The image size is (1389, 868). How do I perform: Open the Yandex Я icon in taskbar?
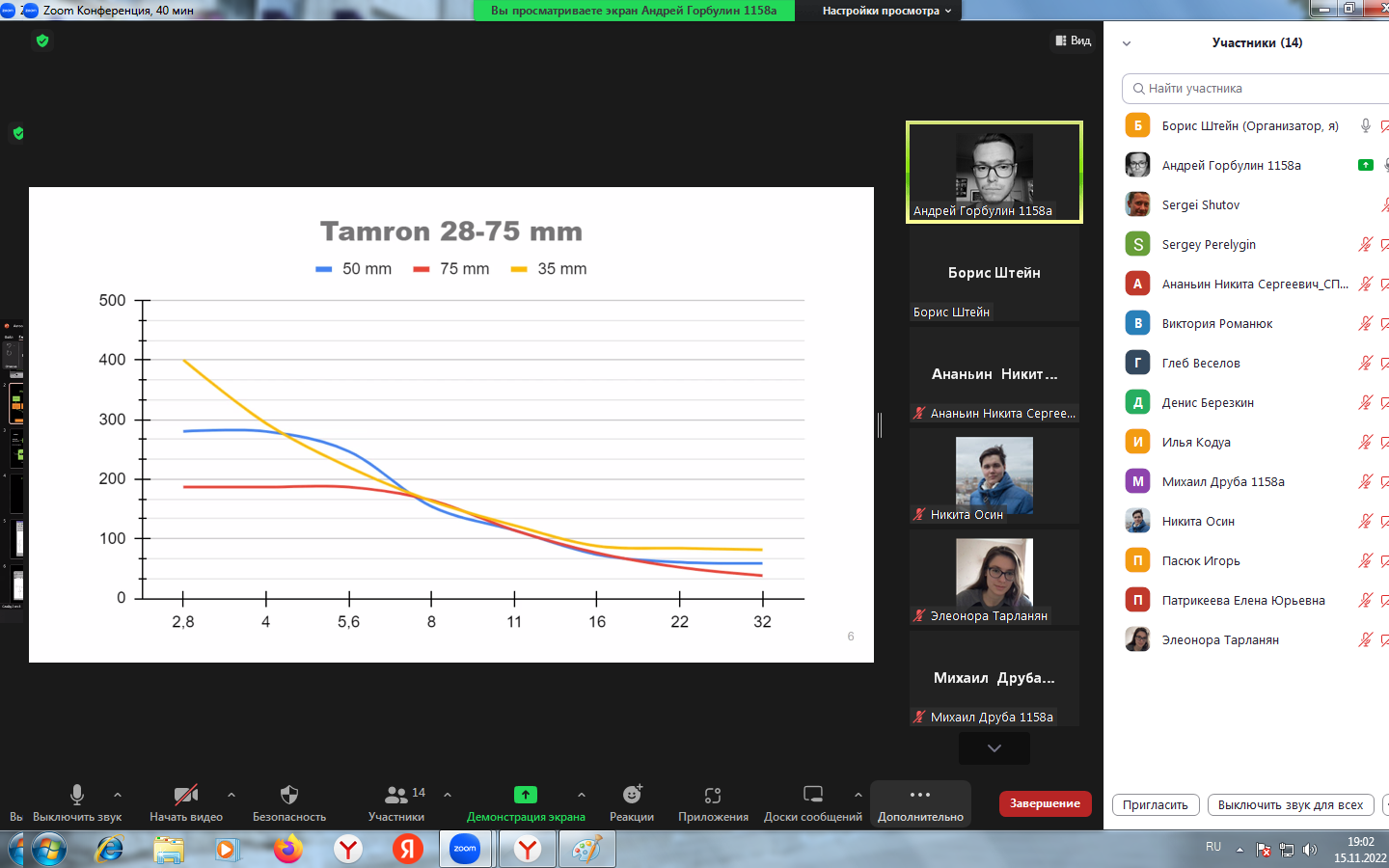(408, 850)
